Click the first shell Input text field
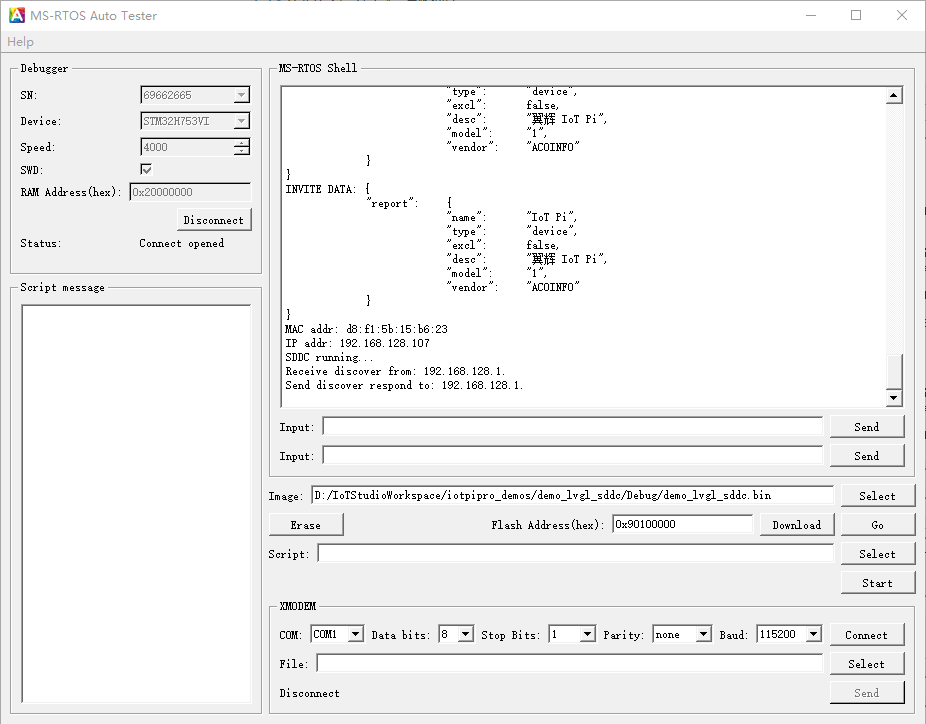Screen dimensions: 926x724 572,427
